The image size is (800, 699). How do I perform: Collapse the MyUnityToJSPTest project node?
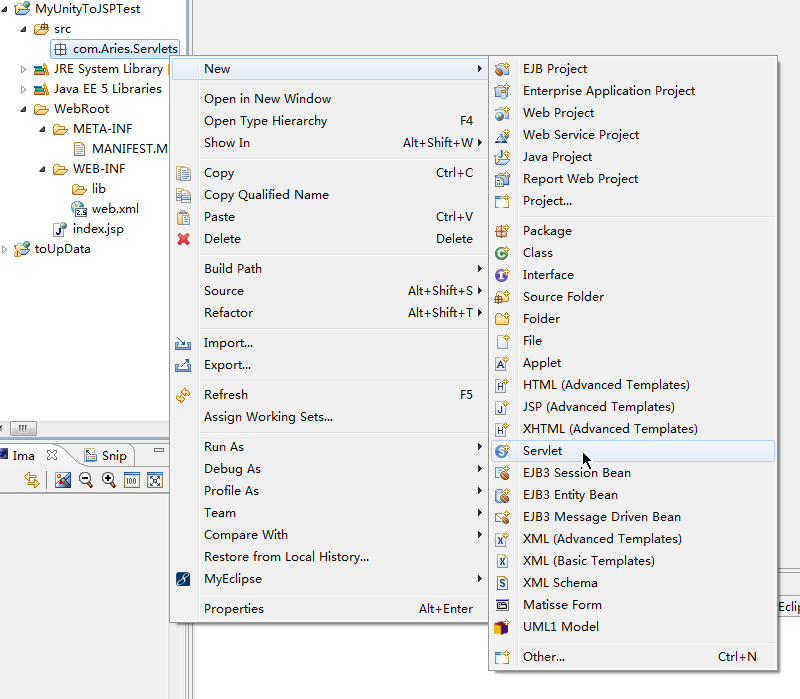5,9
